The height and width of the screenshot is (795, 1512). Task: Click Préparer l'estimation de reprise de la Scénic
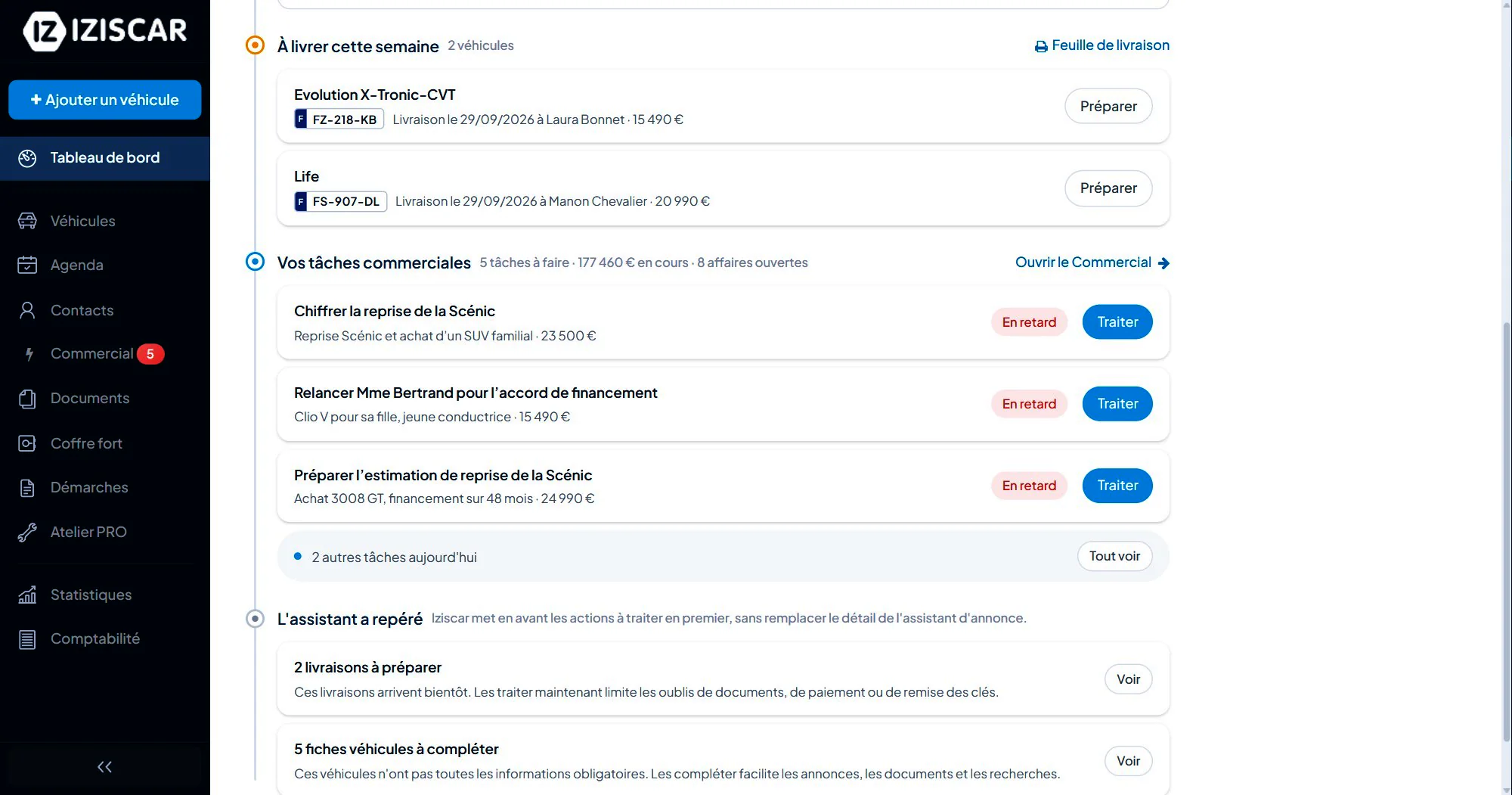443,475
